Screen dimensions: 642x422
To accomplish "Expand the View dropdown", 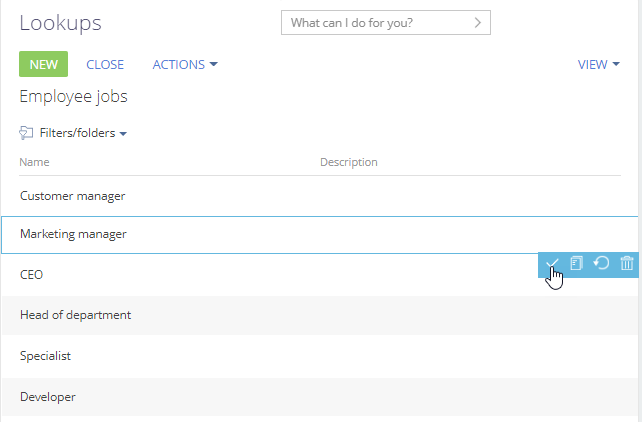I will click(599, 64).
